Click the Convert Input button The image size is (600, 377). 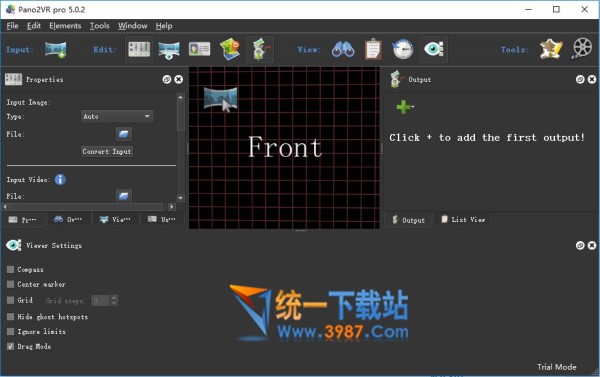point(107,152)
